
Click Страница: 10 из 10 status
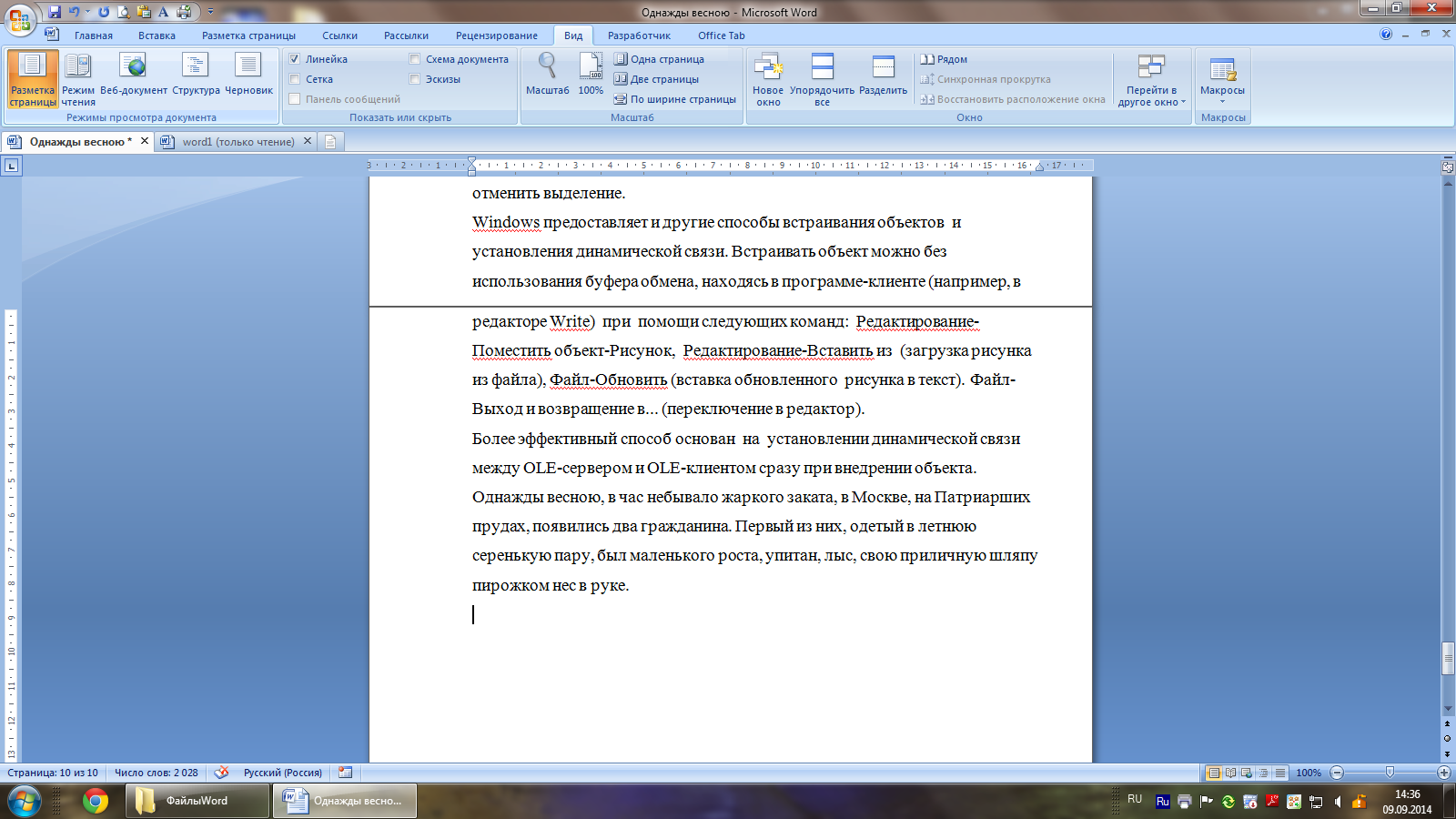53,773
